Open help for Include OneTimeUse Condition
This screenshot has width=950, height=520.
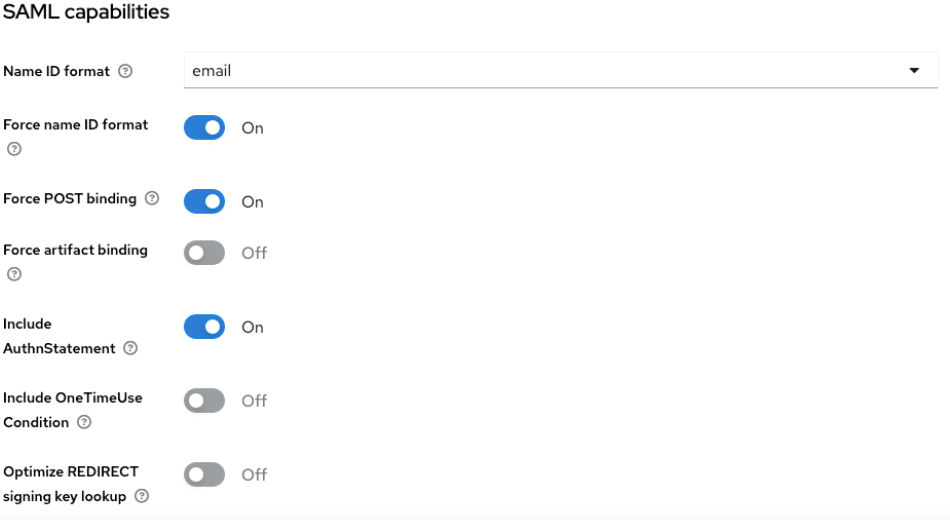pos(84,422)
